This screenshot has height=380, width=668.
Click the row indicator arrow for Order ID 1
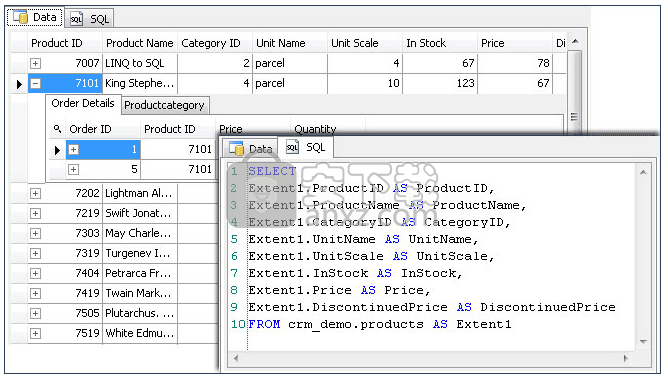(x=57, y=150)
